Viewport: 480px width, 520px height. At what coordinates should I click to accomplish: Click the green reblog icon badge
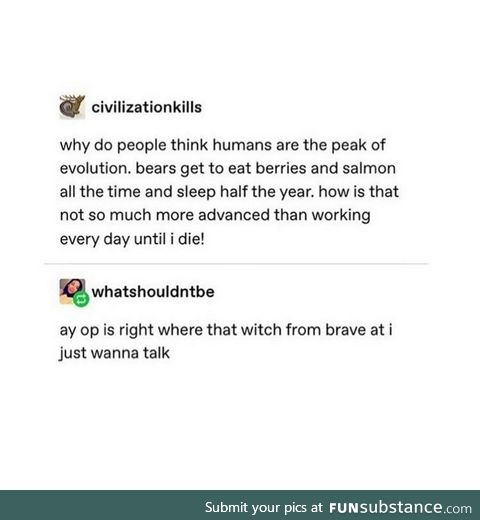[x=81, y=299]
